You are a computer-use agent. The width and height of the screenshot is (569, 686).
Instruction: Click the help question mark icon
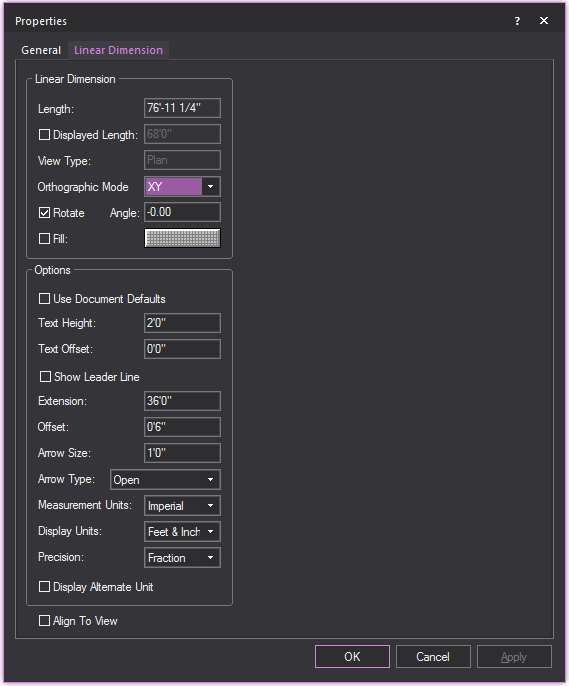pos(517,21)
